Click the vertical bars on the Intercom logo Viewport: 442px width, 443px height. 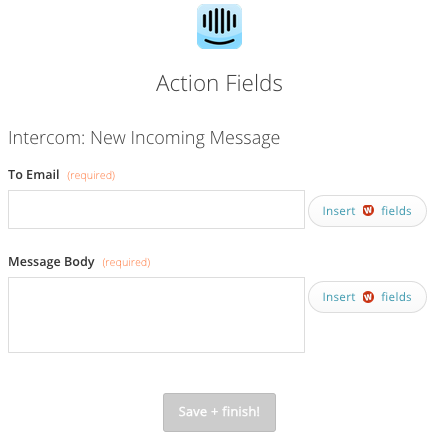tap(219, 21)
